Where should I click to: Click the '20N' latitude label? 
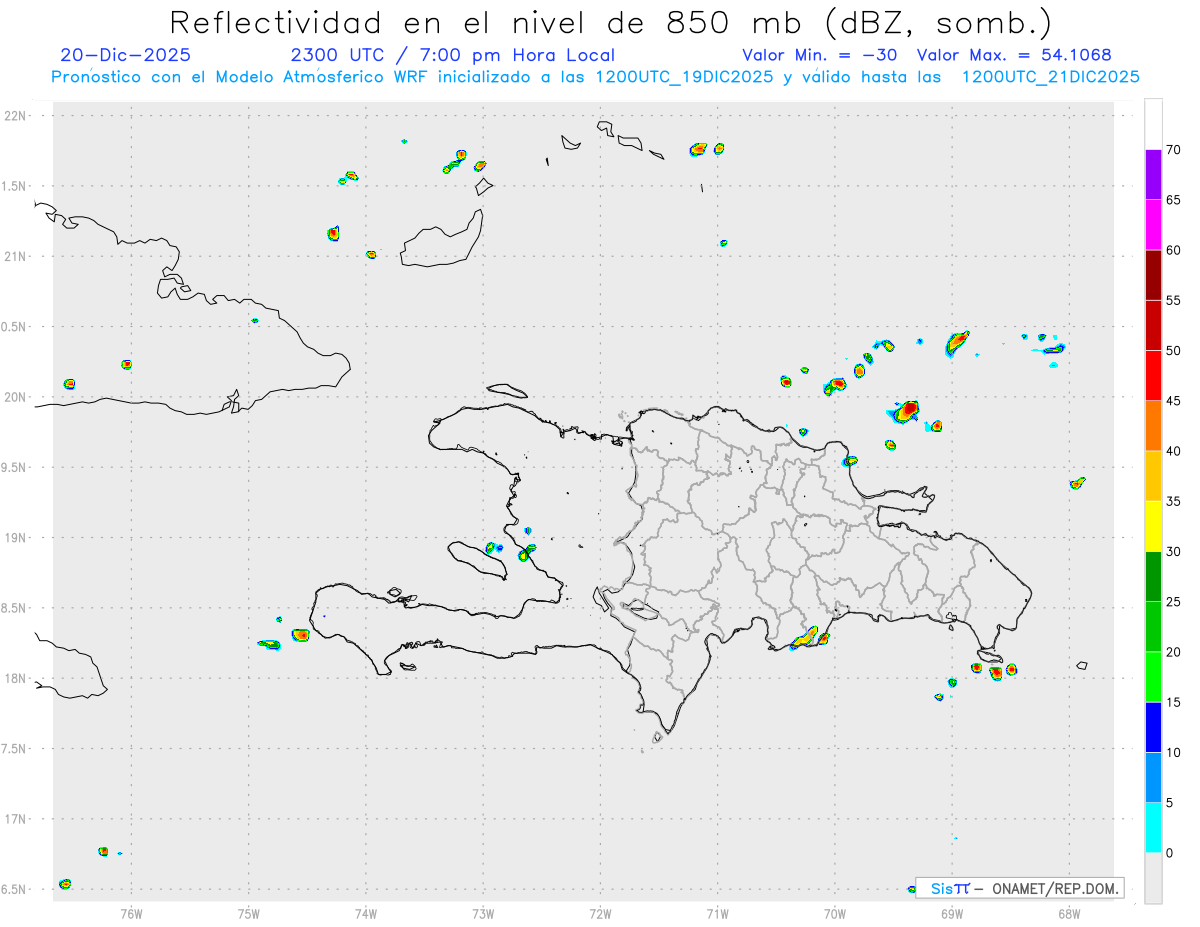(x=16, y=397)
